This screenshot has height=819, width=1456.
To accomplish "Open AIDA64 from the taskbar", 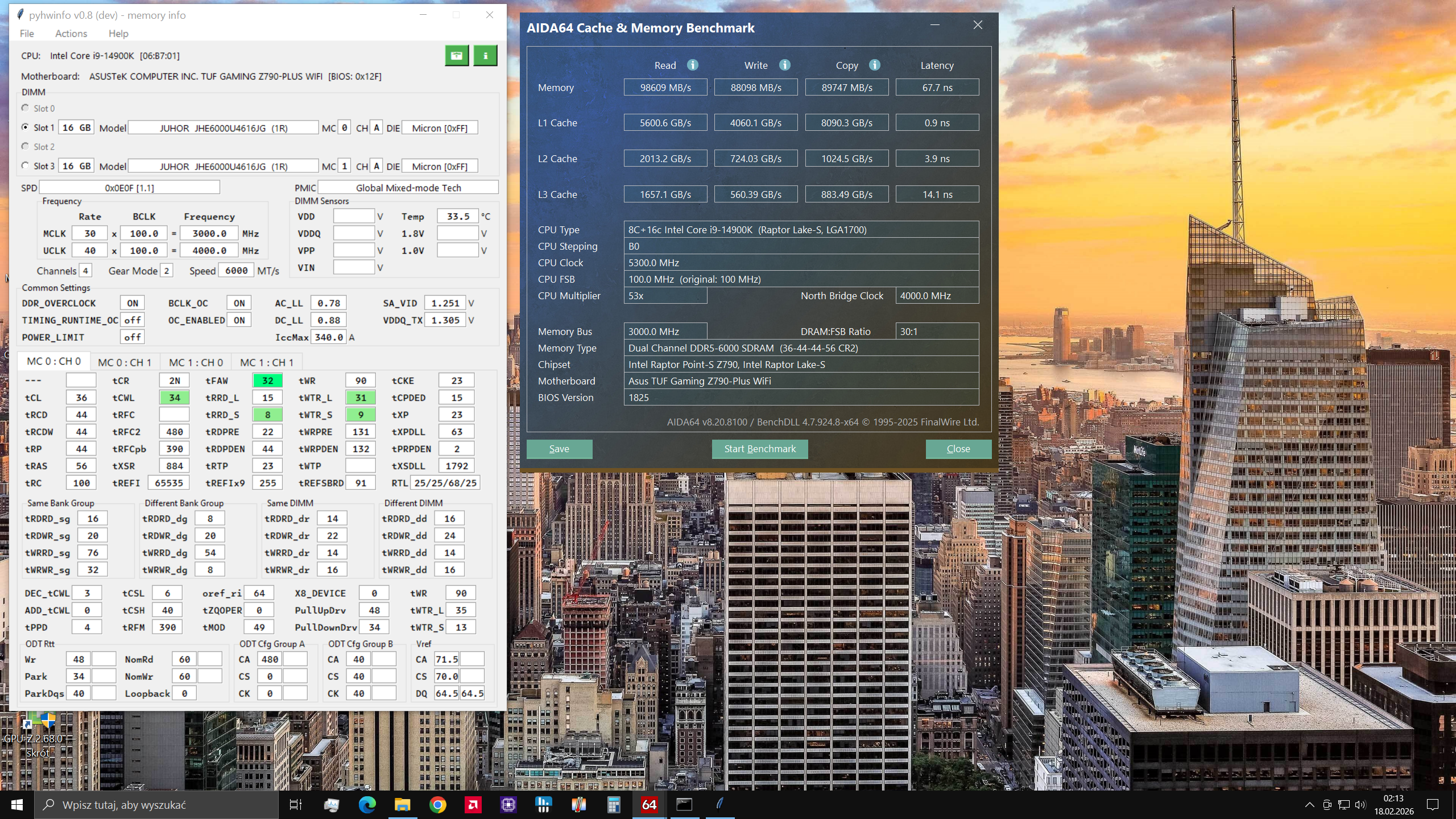I will pos(649,804).
